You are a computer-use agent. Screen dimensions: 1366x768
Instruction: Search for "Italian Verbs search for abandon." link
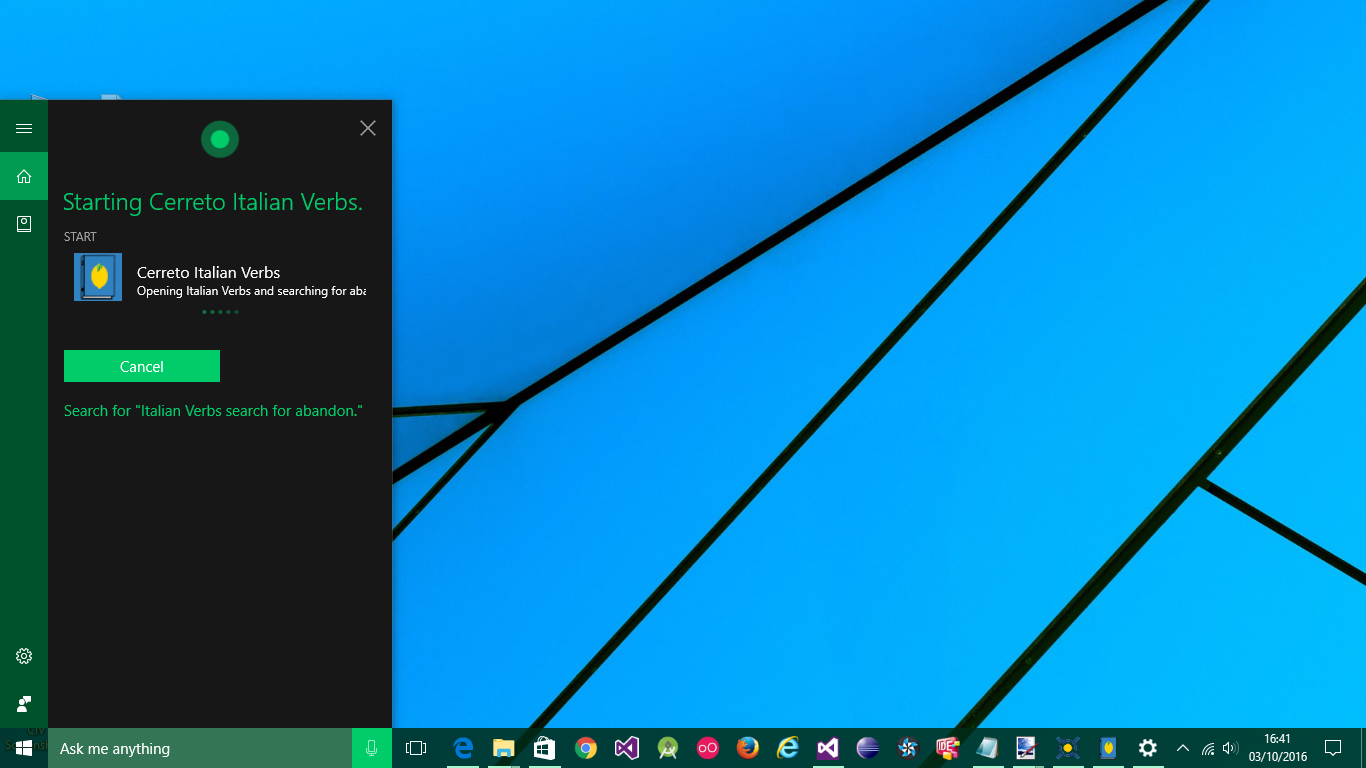[x=213, y=411]
